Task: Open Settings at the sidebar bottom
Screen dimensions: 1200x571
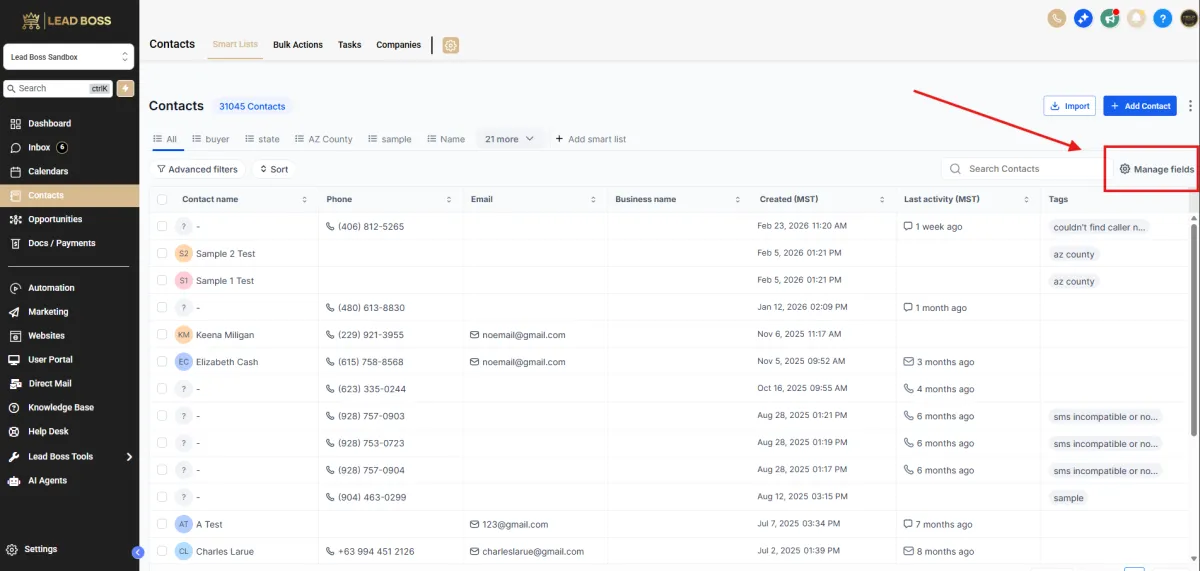Action: (x=40, y=549)
